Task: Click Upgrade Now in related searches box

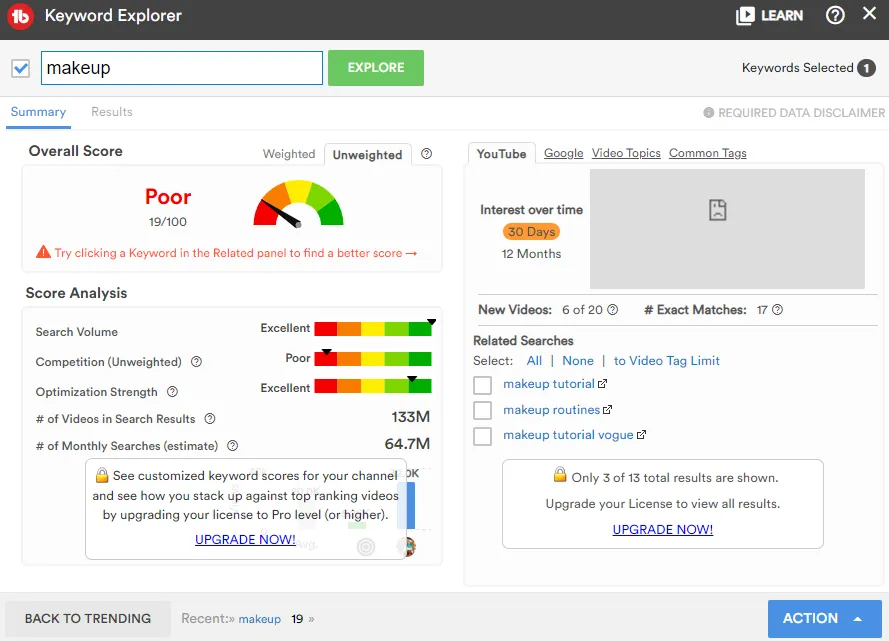Action: 663,529
